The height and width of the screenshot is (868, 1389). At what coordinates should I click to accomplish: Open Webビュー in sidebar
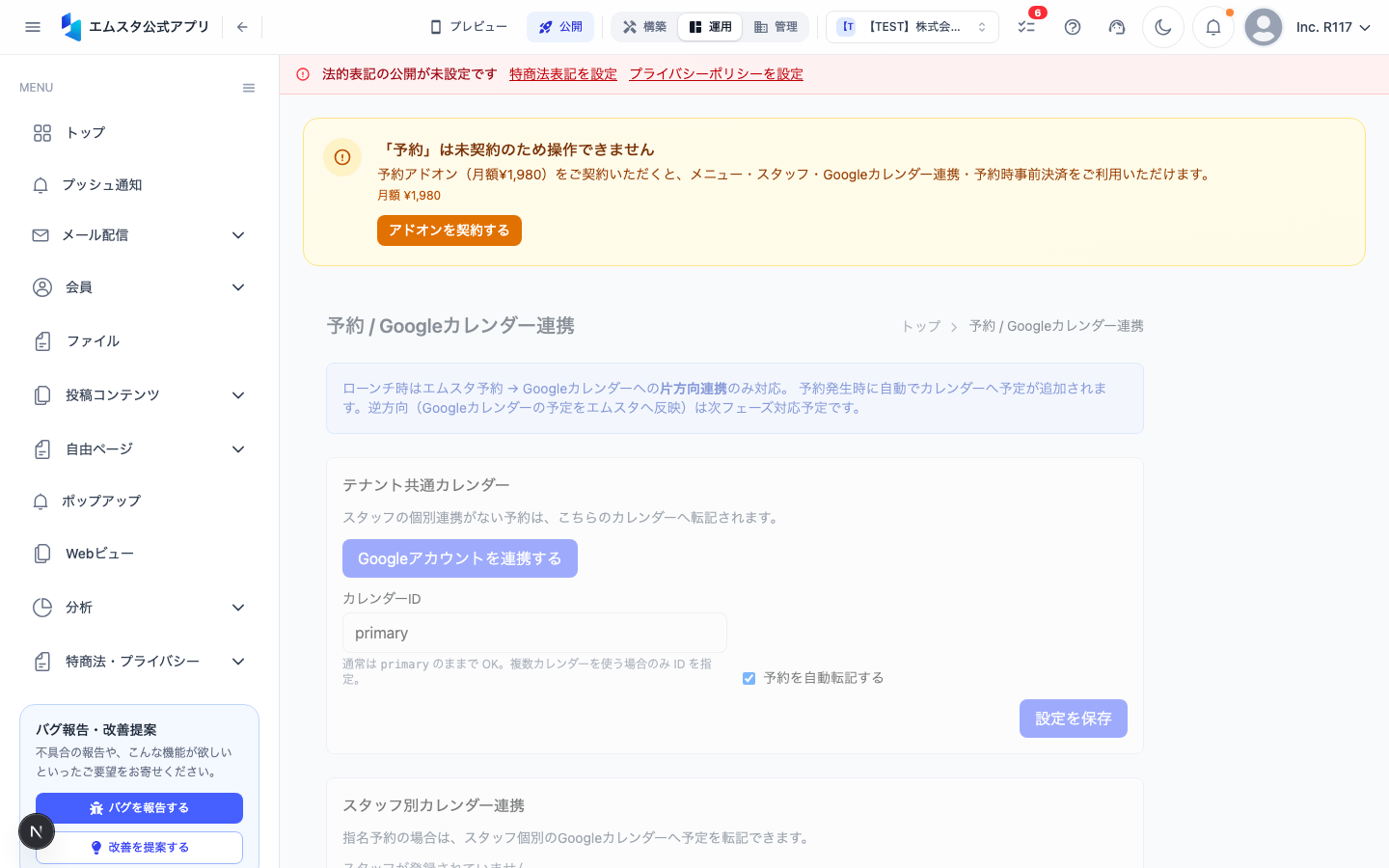pos(139,554)
